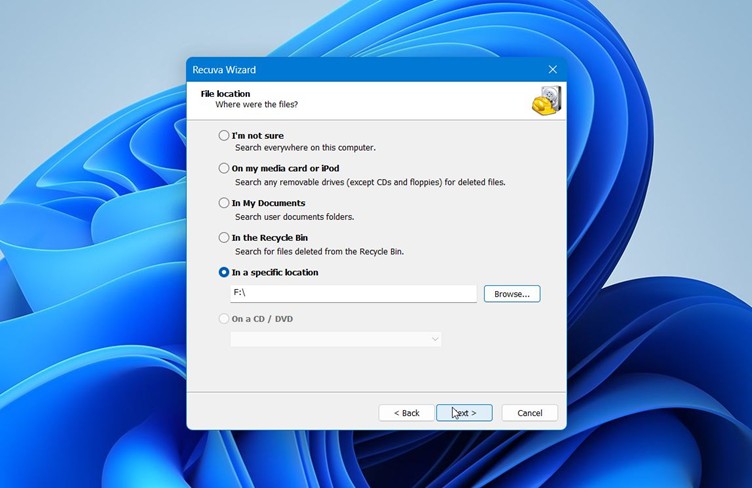Viewport: 752px width, 488px height.
Task: Select the "I'm not sure" radio button
Action: click(x=224, y=135)
